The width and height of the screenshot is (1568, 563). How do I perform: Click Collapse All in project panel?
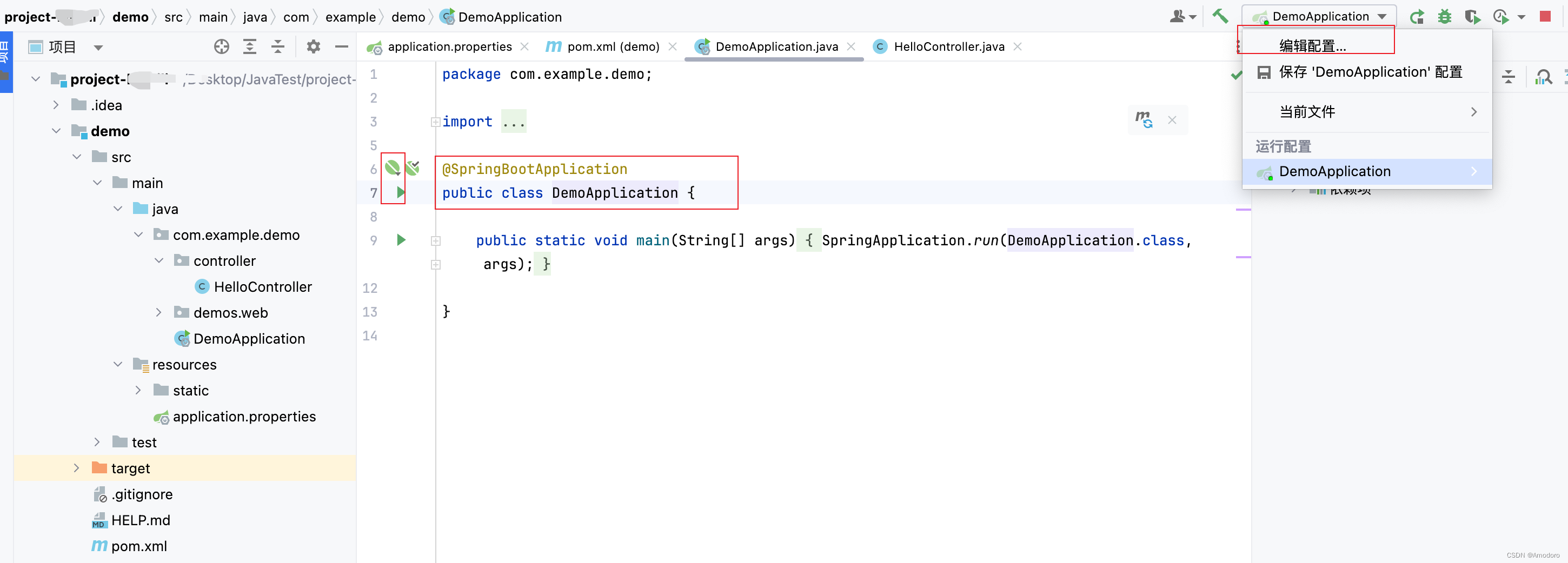tap(277, 47)
